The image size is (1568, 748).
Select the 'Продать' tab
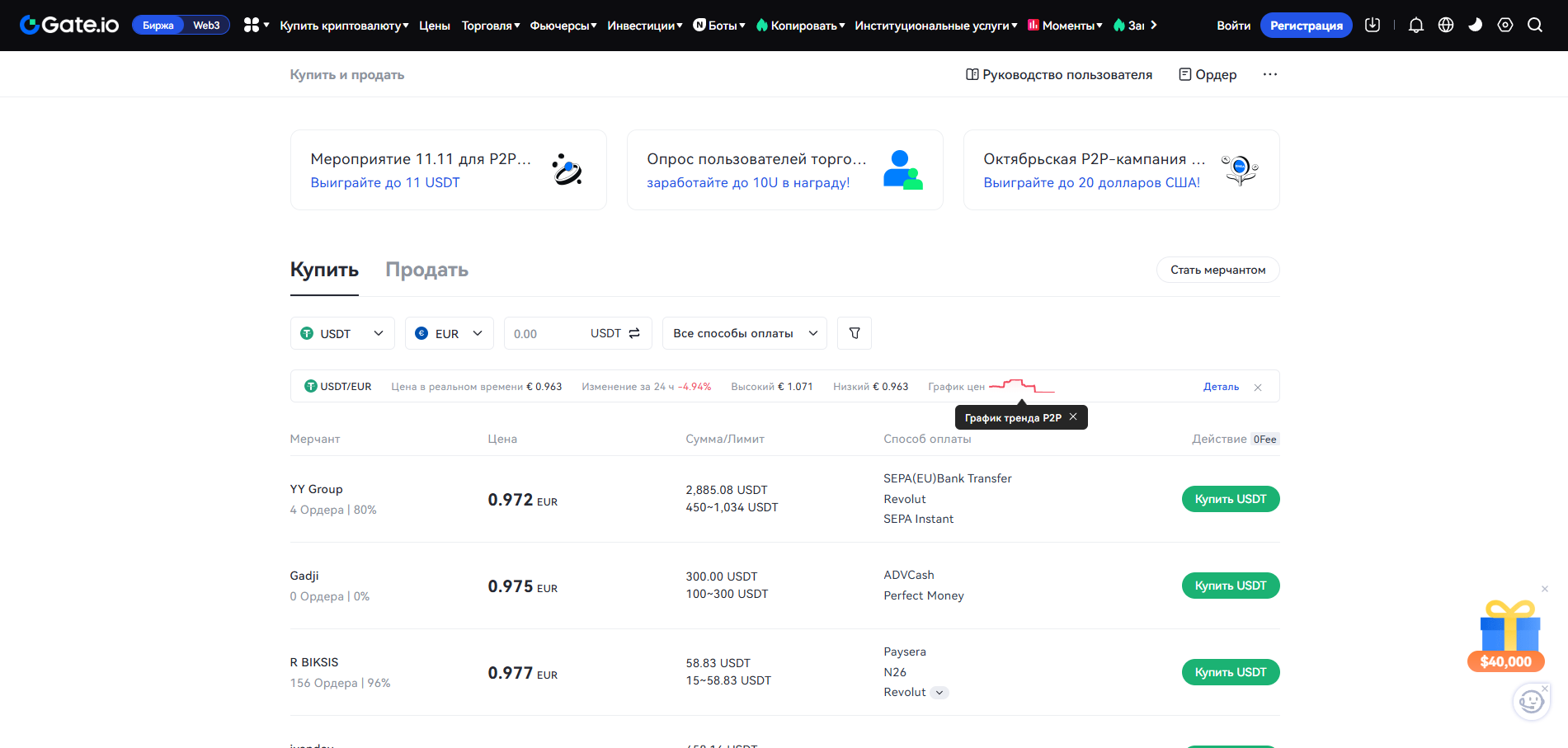427,271
